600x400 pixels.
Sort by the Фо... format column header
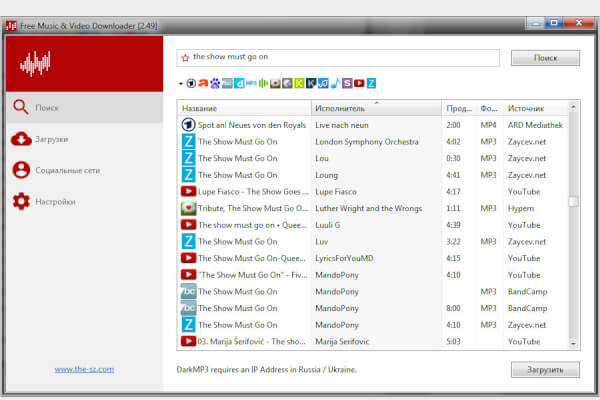[489, 108]
